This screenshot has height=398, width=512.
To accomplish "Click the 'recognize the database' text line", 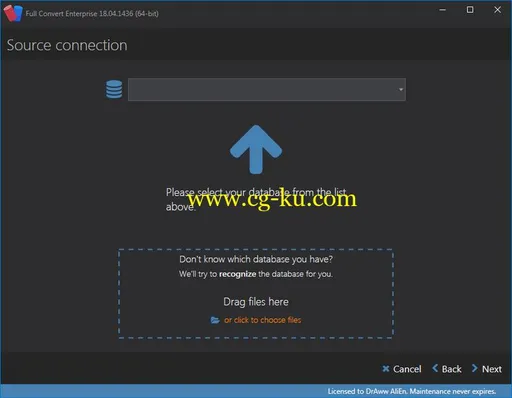I will click(256, 274).
